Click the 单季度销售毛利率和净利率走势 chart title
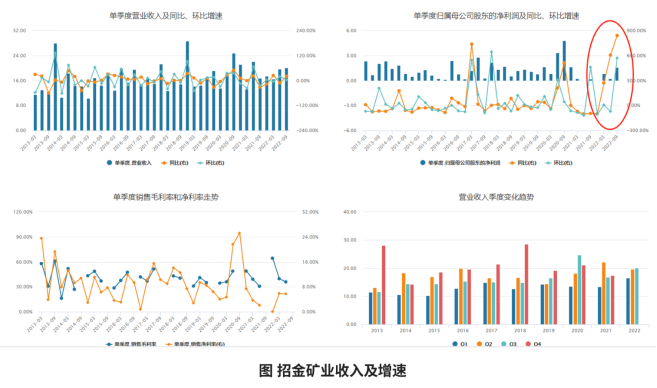Image resolution: width=657 pixels, height=388 pixels. (166, 197)
